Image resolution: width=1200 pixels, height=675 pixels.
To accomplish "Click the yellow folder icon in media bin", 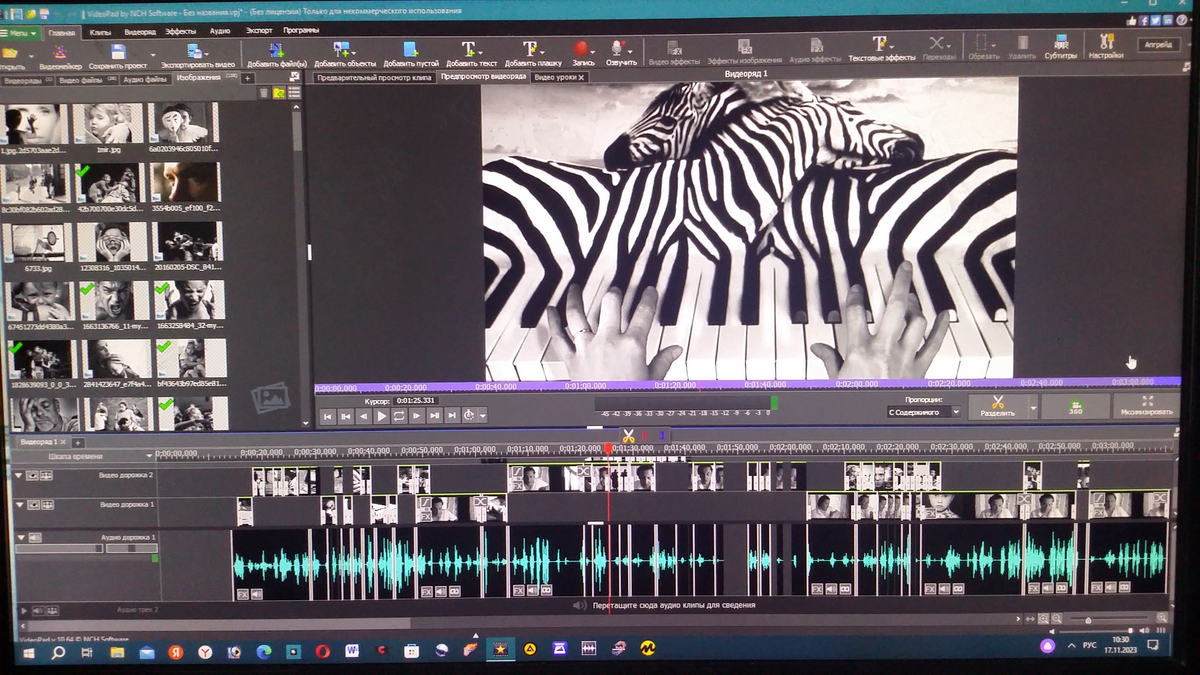I will 279,93.
